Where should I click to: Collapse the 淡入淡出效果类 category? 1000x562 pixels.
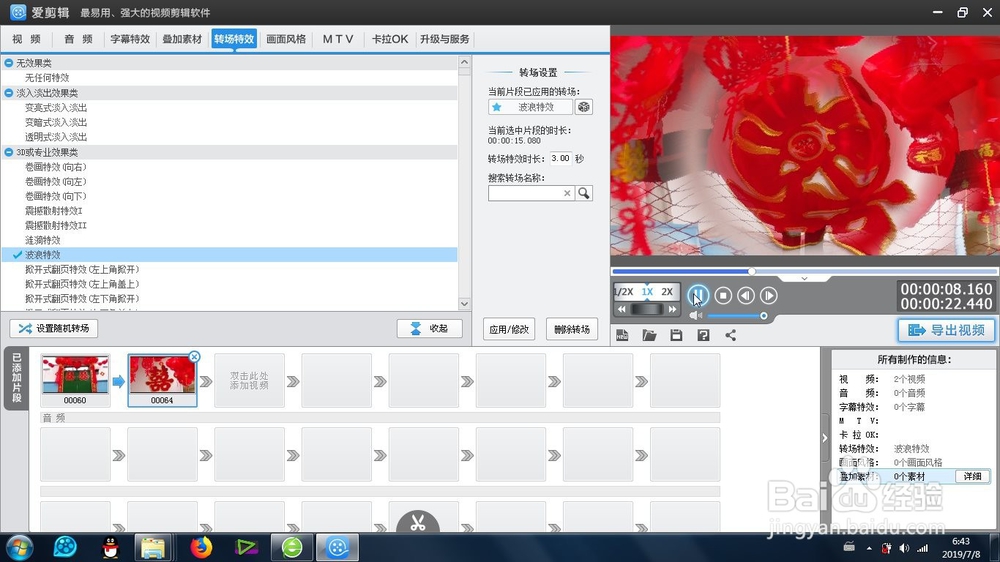click(x=9, y=93)
